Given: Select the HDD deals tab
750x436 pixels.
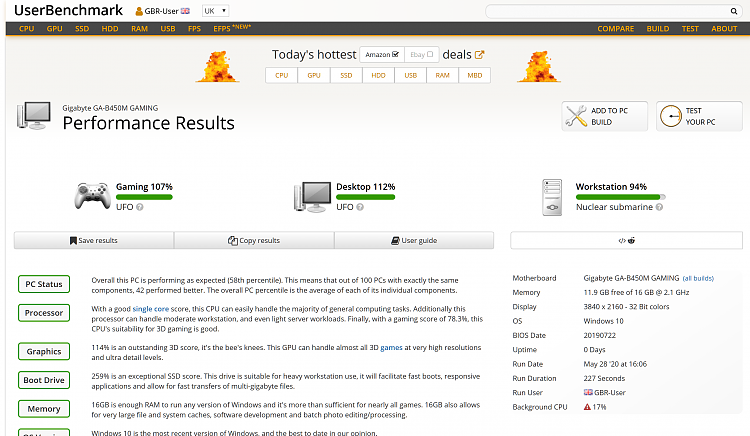Looking at the screenshot, I should pos(378,76).
